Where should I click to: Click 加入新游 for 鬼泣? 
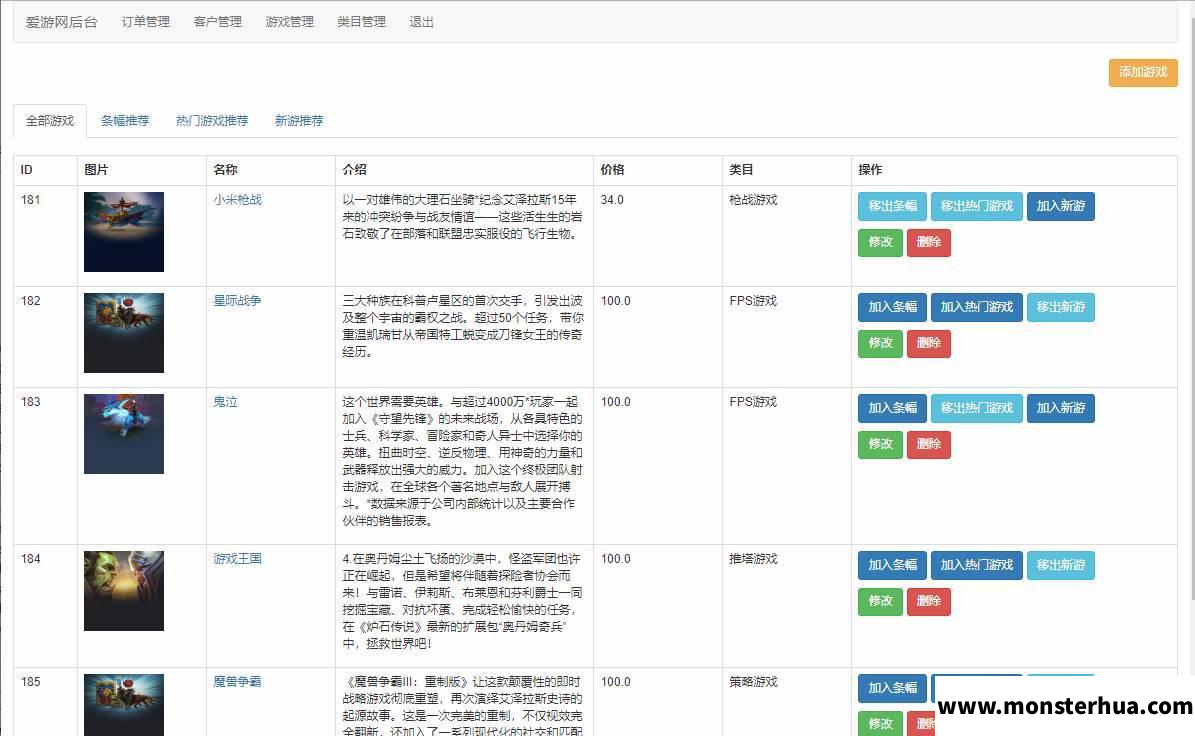(1060, 408)
